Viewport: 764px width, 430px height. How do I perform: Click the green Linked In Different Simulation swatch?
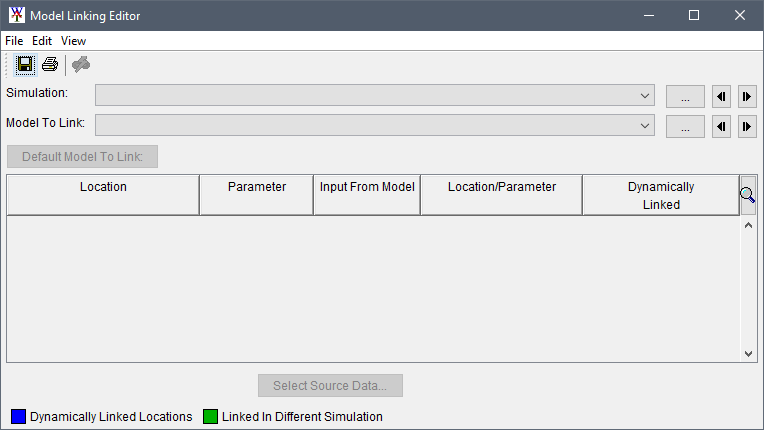click(210, 416)
